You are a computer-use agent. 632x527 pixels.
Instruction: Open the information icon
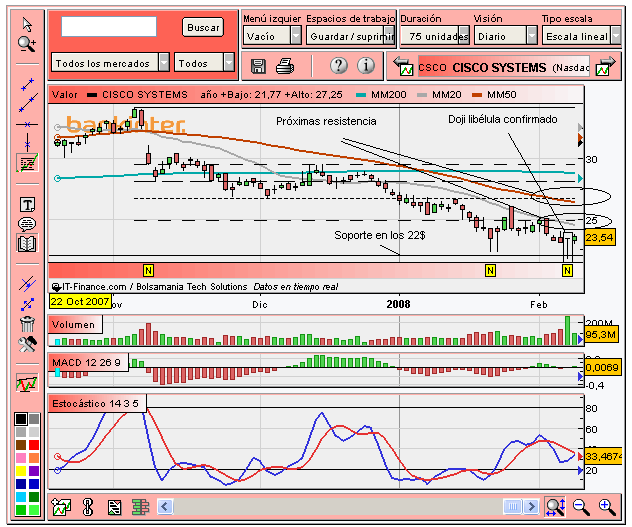click(x=366, y=65)
